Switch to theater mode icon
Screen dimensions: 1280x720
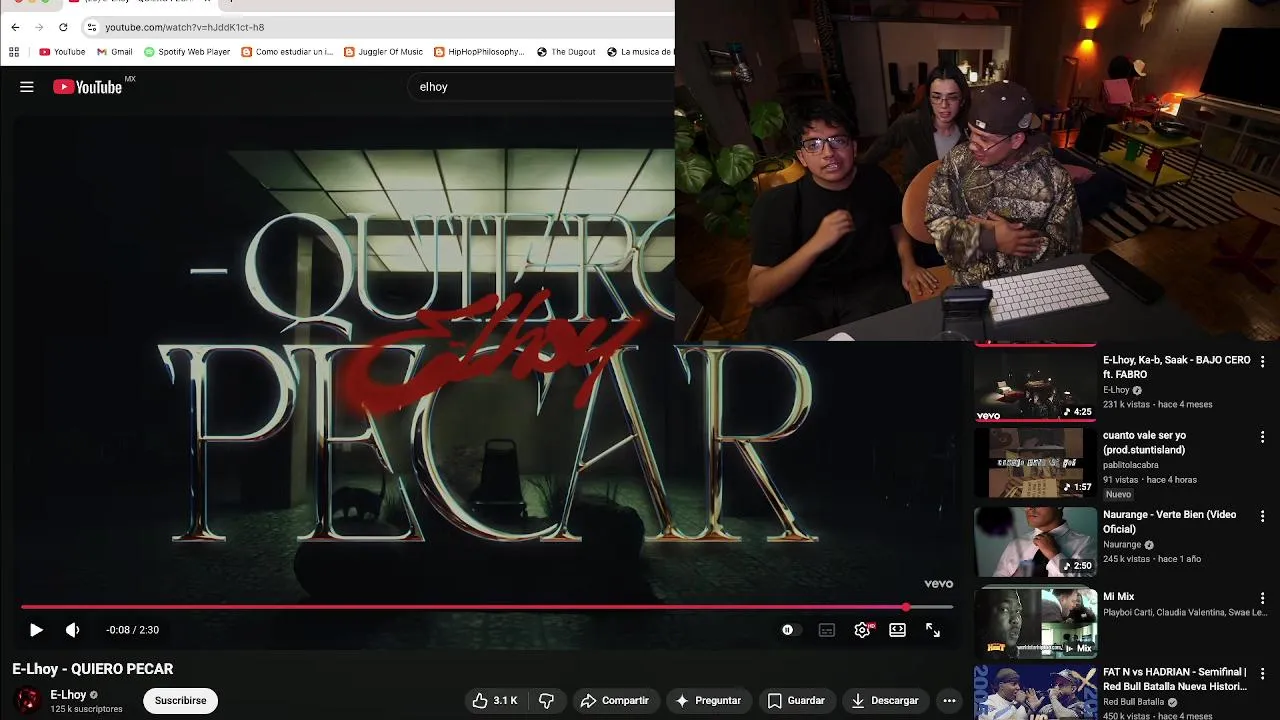point(897,630)
